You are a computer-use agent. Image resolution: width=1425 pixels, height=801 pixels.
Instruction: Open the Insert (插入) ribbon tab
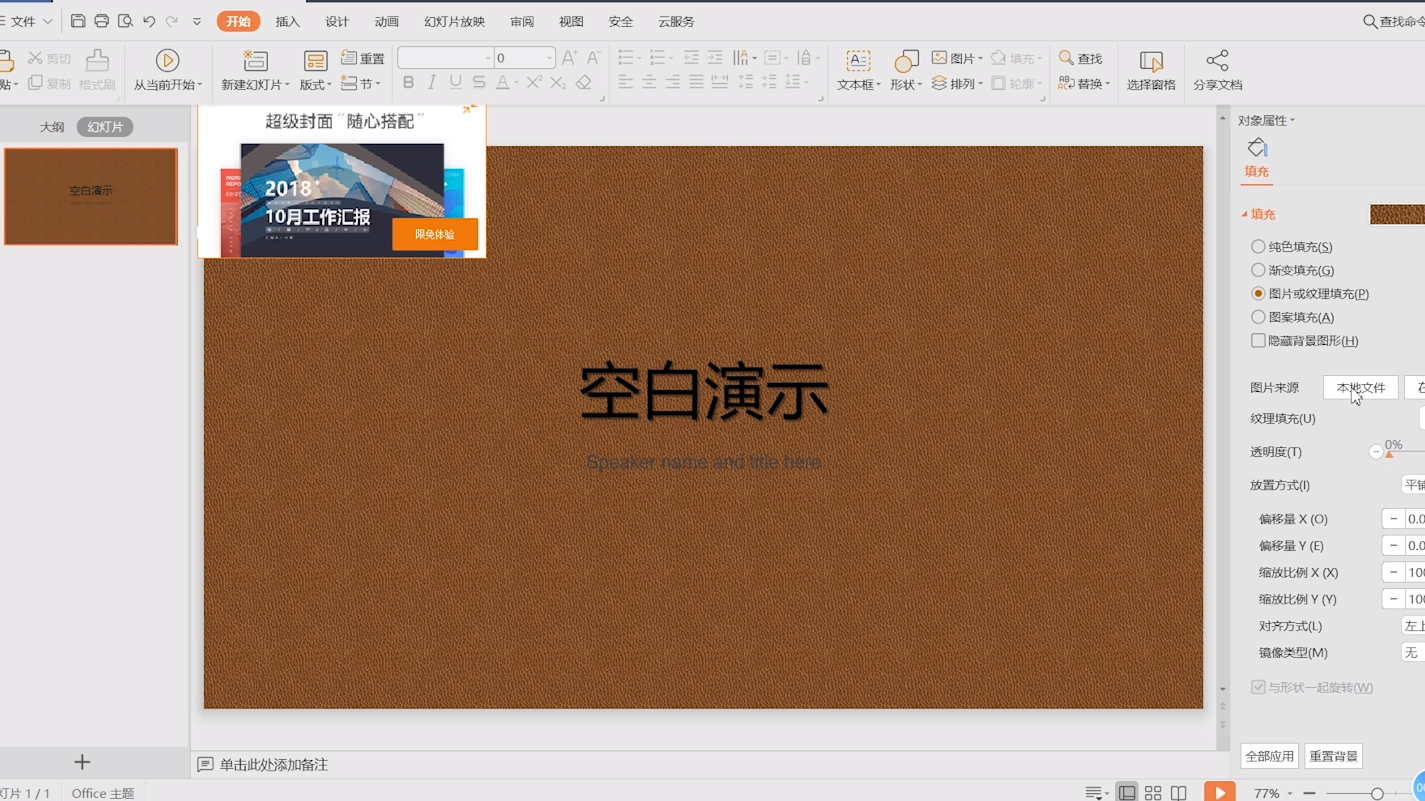coord(288,21)
